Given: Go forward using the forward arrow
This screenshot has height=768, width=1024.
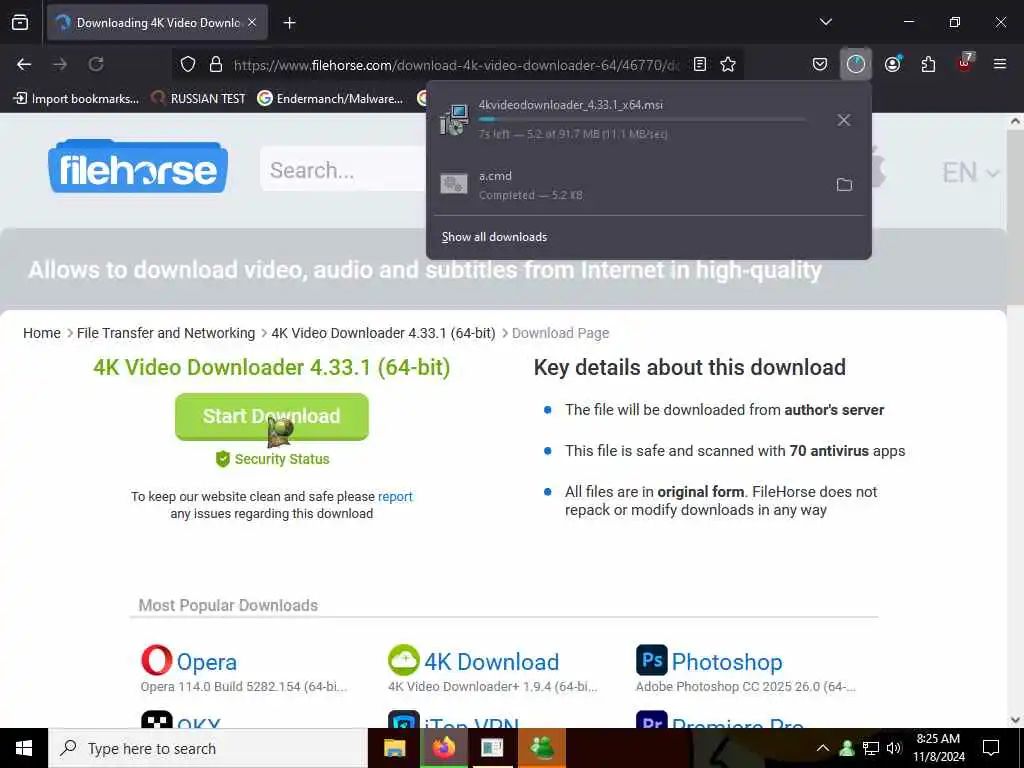Looking at the screenshot, I should point(60,64).
